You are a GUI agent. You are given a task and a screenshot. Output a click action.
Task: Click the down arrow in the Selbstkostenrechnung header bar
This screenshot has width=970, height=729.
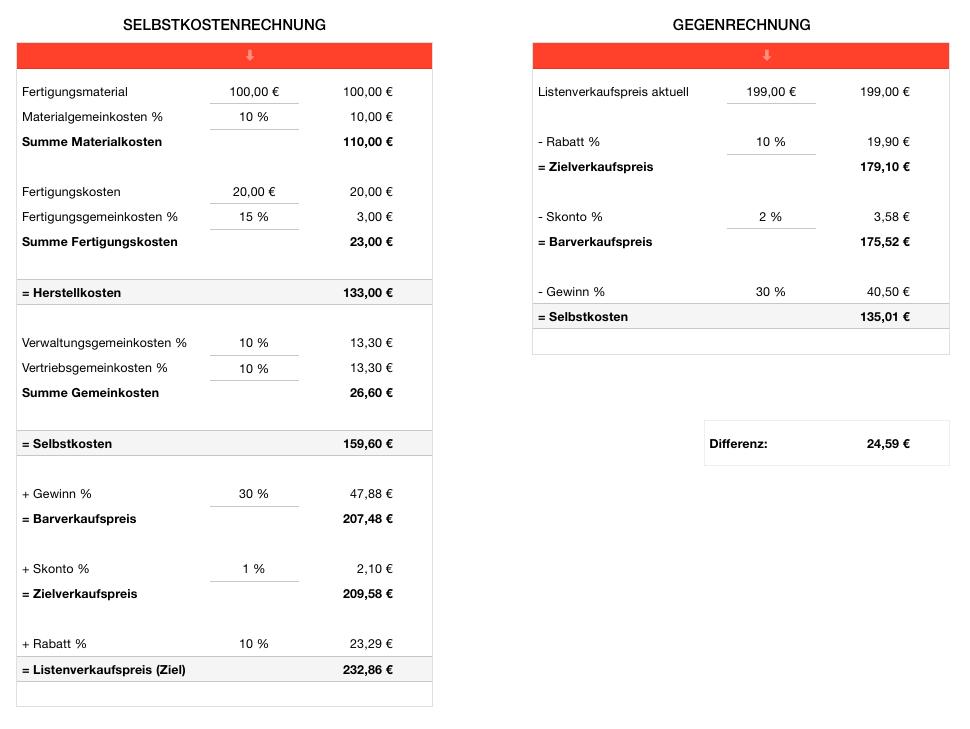click(x=249, y=56)
